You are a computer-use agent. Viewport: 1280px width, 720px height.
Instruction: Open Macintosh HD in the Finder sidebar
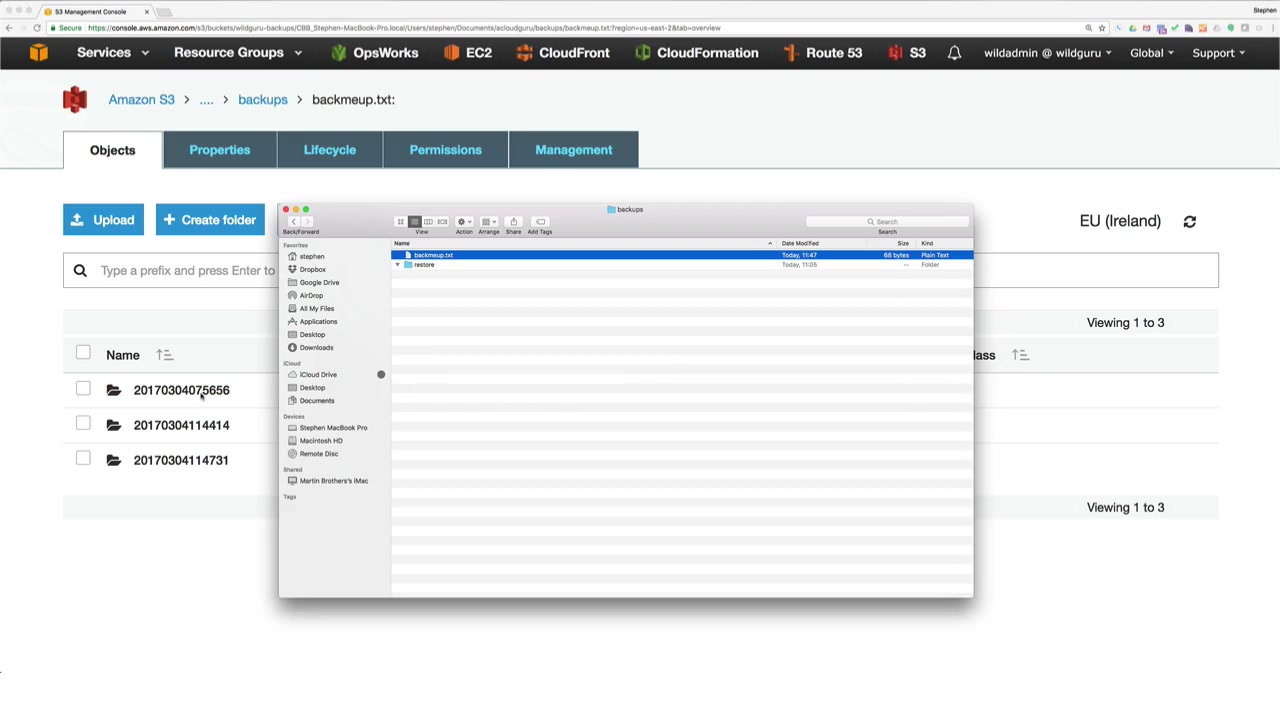(x=315, y=440)
